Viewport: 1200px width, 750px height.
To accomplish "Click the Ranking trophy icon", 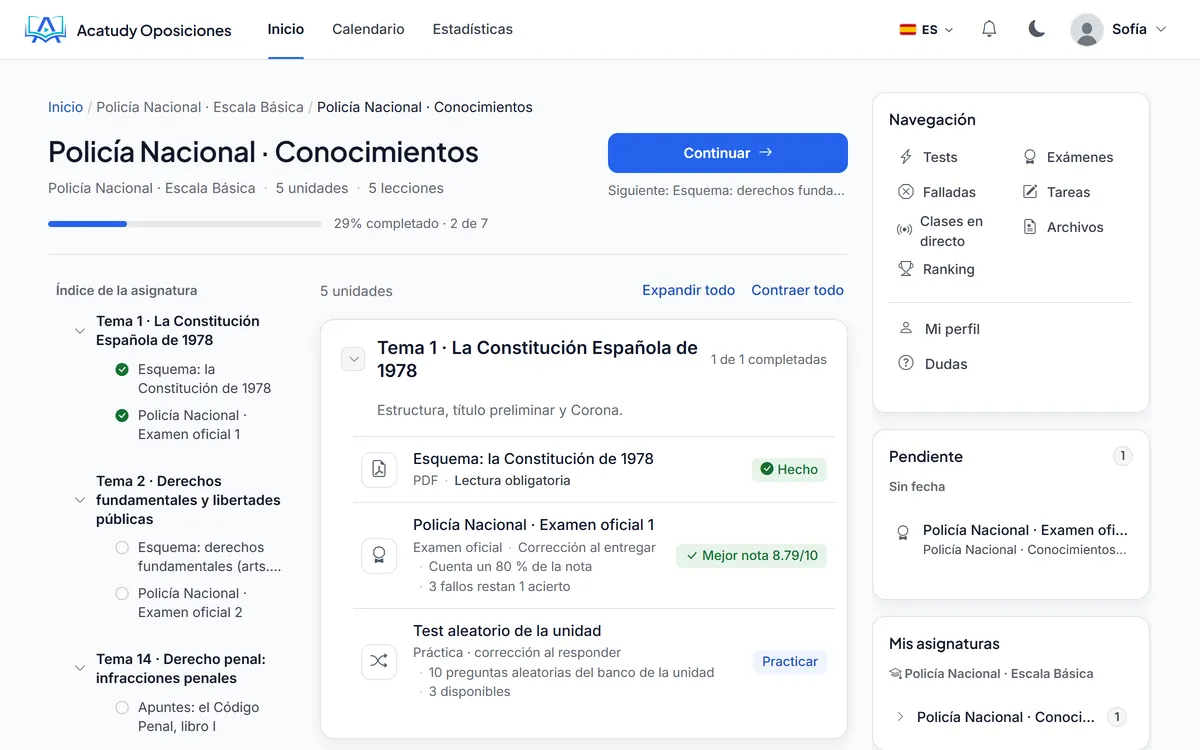I will 906,269.
